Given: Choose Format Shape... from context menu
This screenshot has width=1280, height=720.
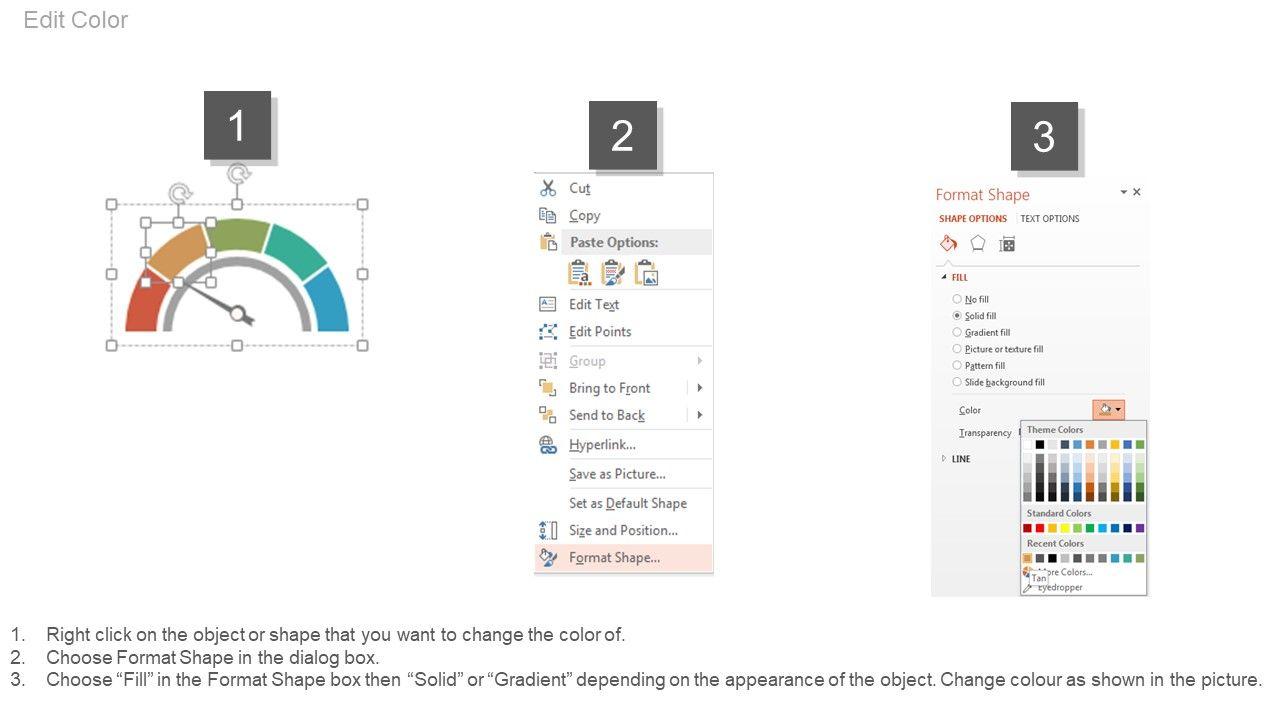Looking at the screenshot, I should click(x=614, y=558).
